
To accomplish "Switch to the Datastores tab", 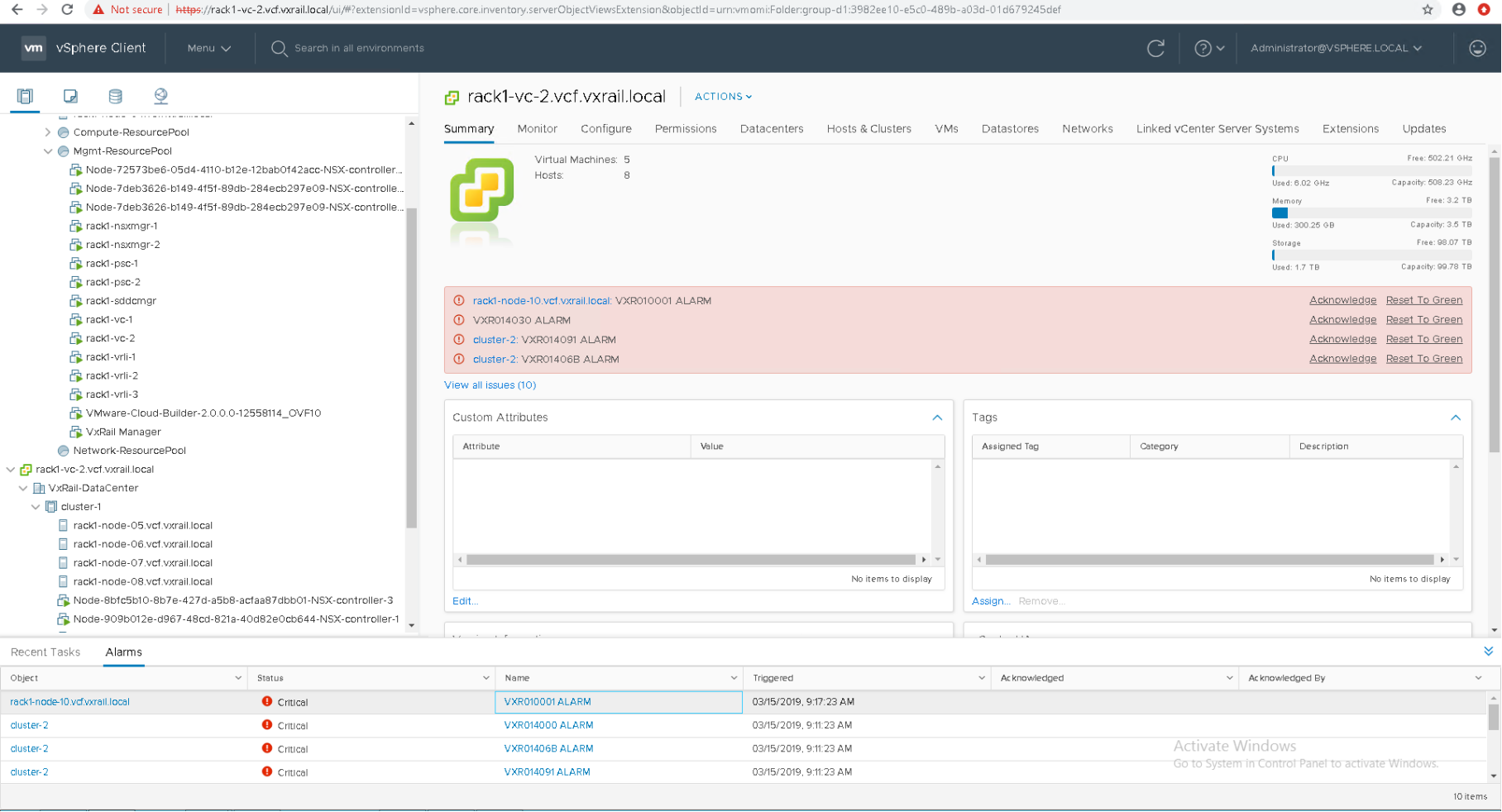I will (1010, 129).
